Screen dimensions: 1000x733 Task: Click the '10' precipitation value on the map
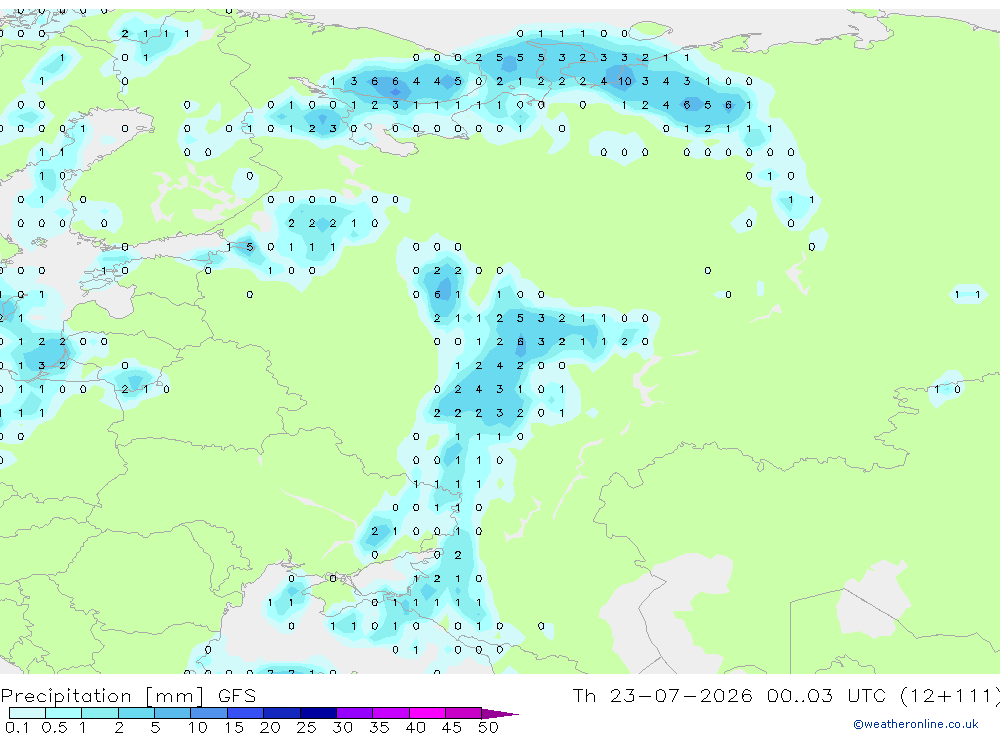coord(624,81)
